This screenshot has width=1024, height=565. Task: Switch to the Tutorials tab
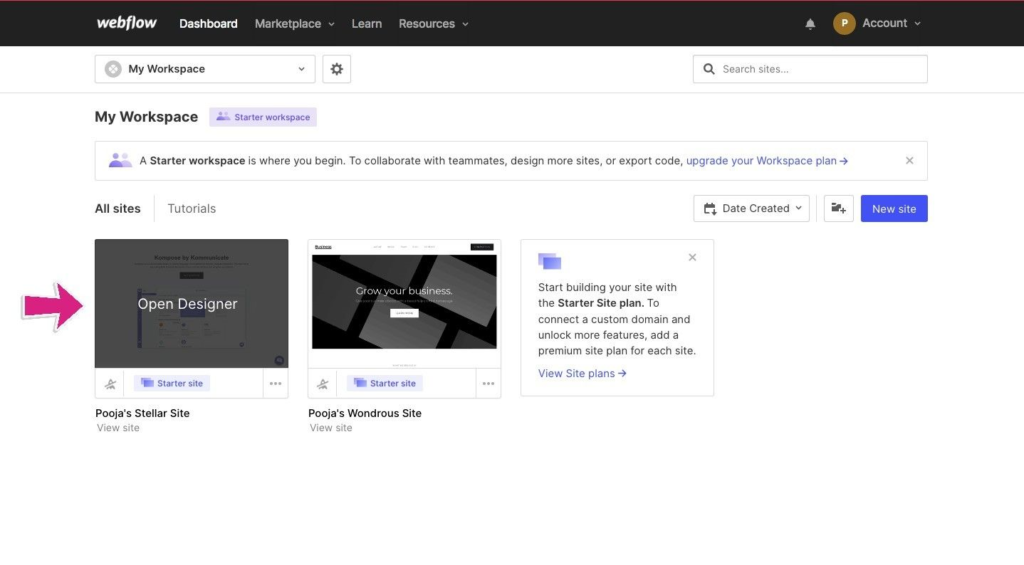[192, 209]
